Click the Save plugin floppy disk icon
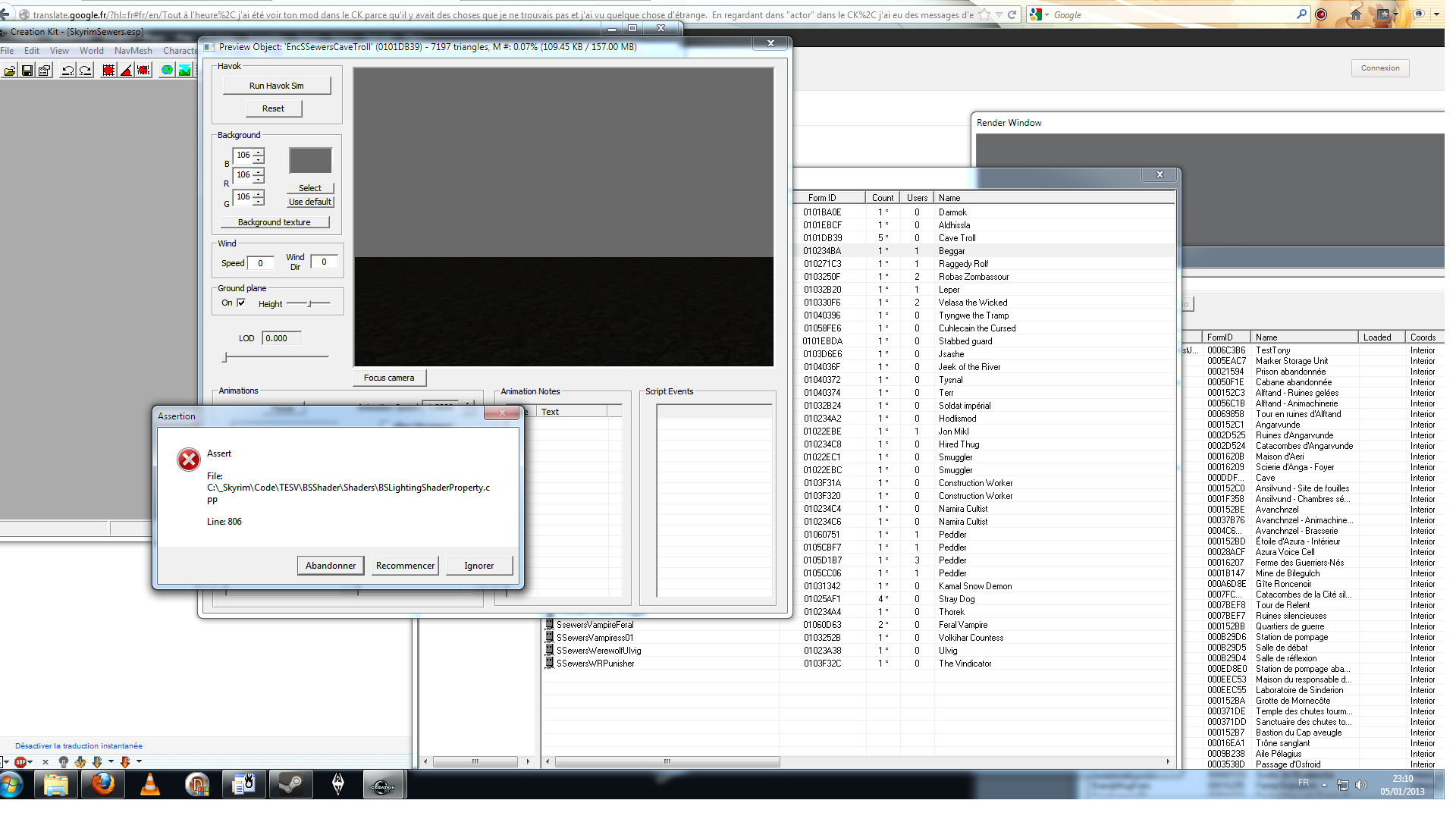The width and height of the screenshot is (1456, 819). [27, 71]
